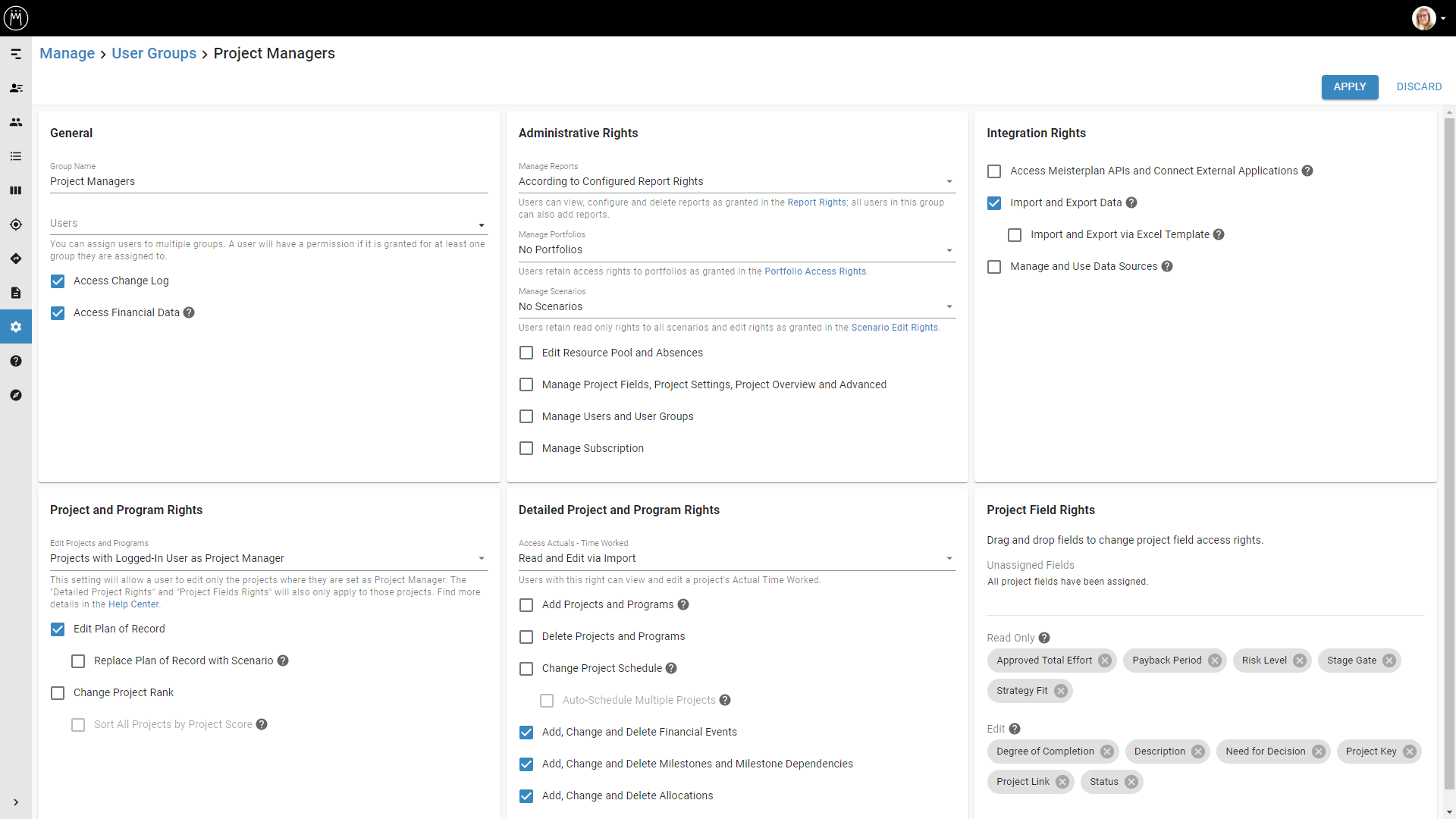Open the Portfolio Access Rights link
This screenshot has height=819, width=1456.
tap(815, 271)
